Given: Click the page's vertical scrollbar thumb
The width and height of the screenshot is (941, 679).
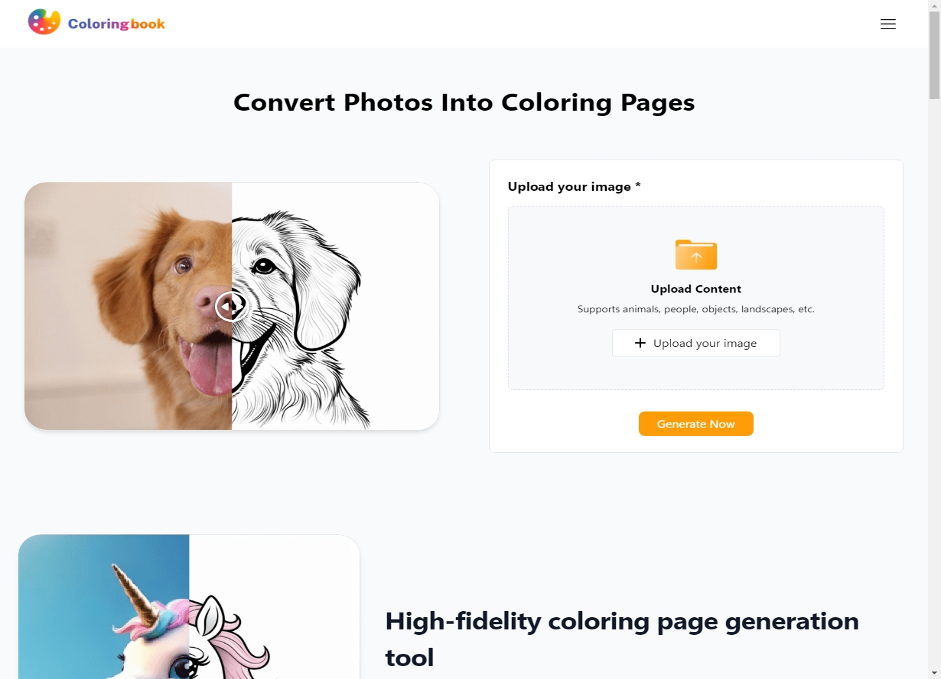Looking at the screenshot, I should point(934,55).
